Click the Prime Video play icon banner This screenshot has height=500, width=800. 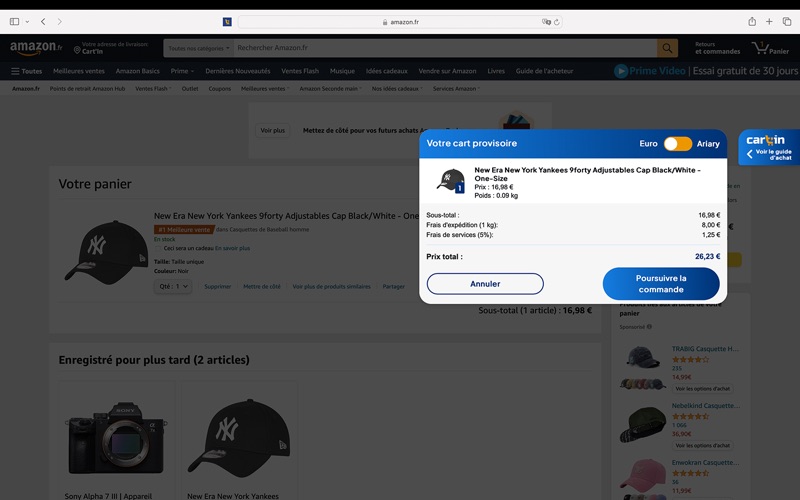point(621,71)
